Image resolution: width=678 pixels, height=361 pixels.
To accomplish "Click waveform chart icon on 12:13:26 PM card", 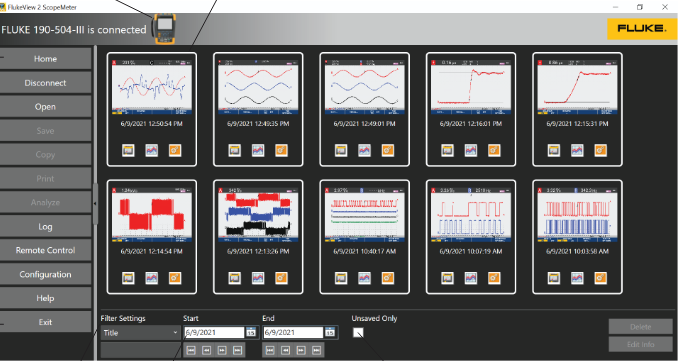I will click(x=258, y=278).
